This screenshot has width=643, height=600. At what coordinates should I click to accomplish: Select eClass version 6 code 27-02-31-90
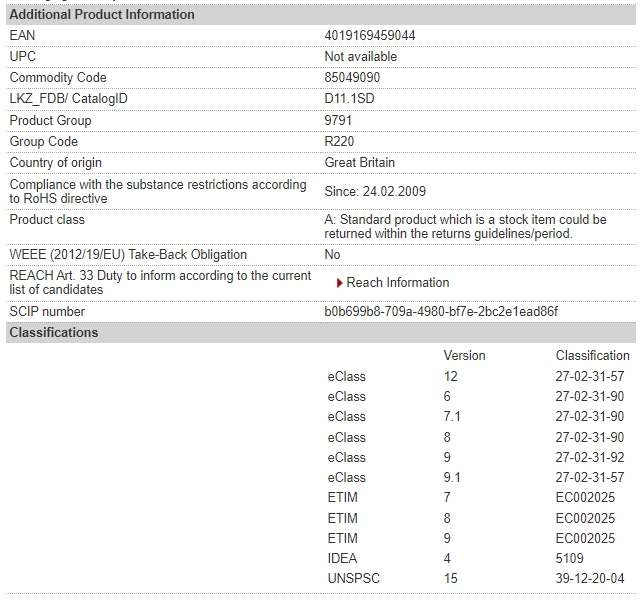(x=590, y=397)
